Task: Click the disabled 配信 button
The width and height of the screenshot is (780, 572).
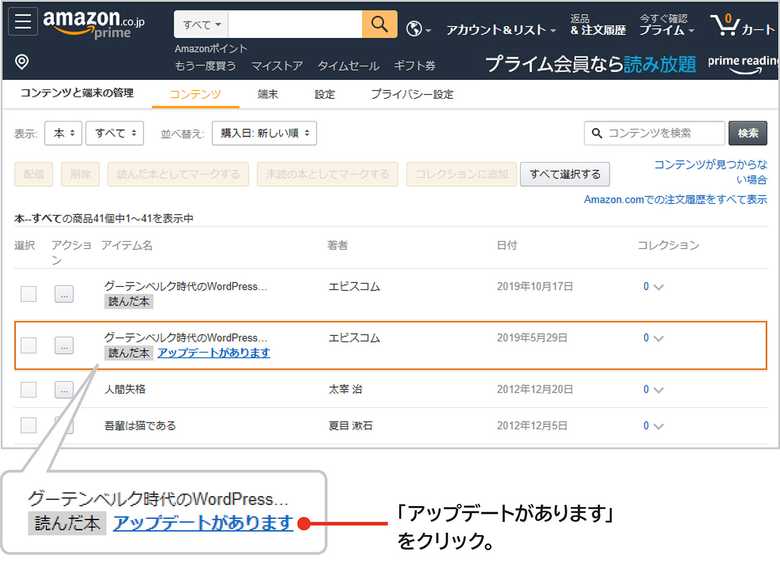Action: pyautogui.click(x=33, y=174)
